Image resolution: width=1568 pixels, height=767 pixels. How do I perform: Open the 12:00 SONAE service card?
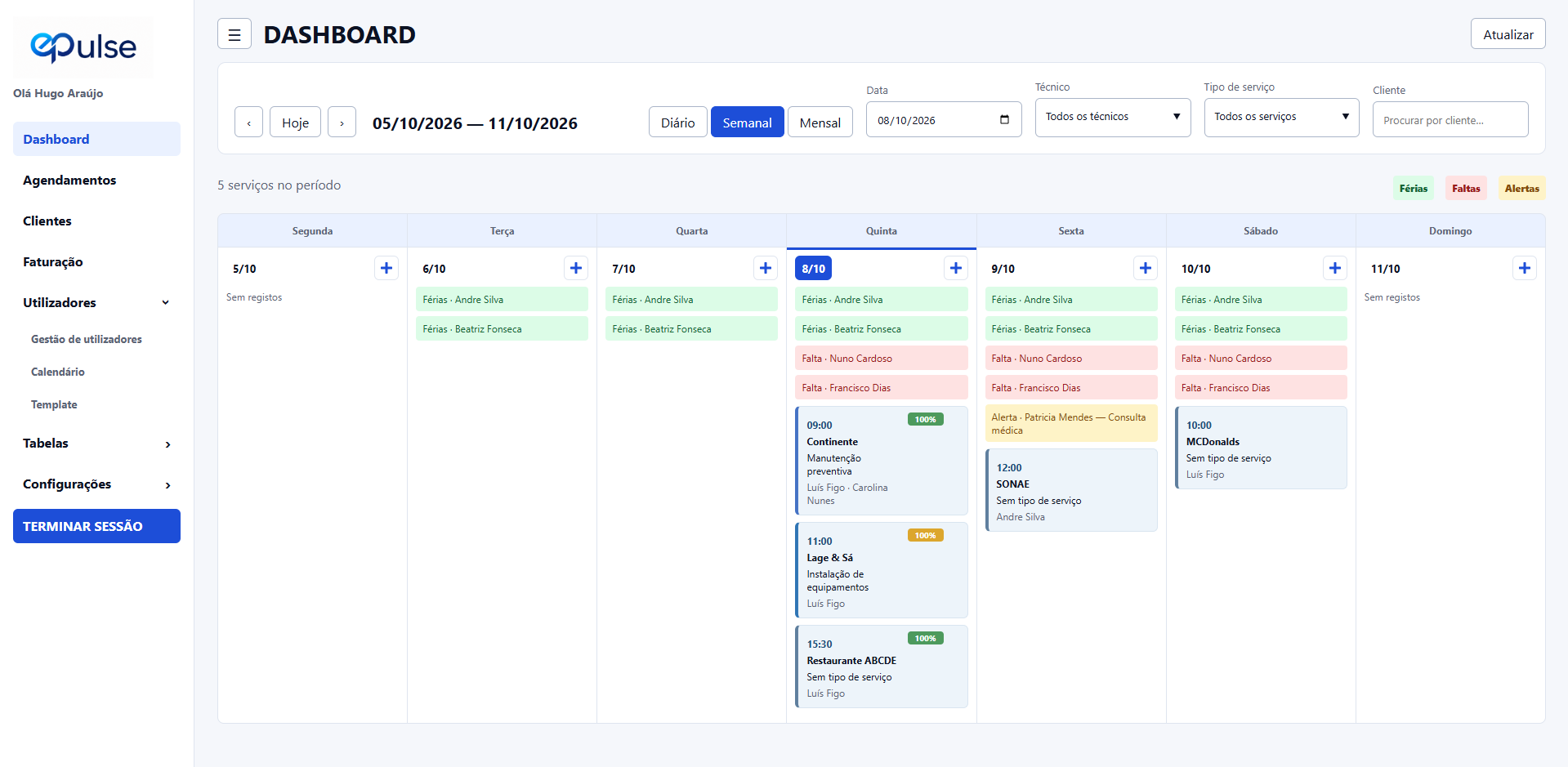pyautogui.click(x=1071, y=490)
